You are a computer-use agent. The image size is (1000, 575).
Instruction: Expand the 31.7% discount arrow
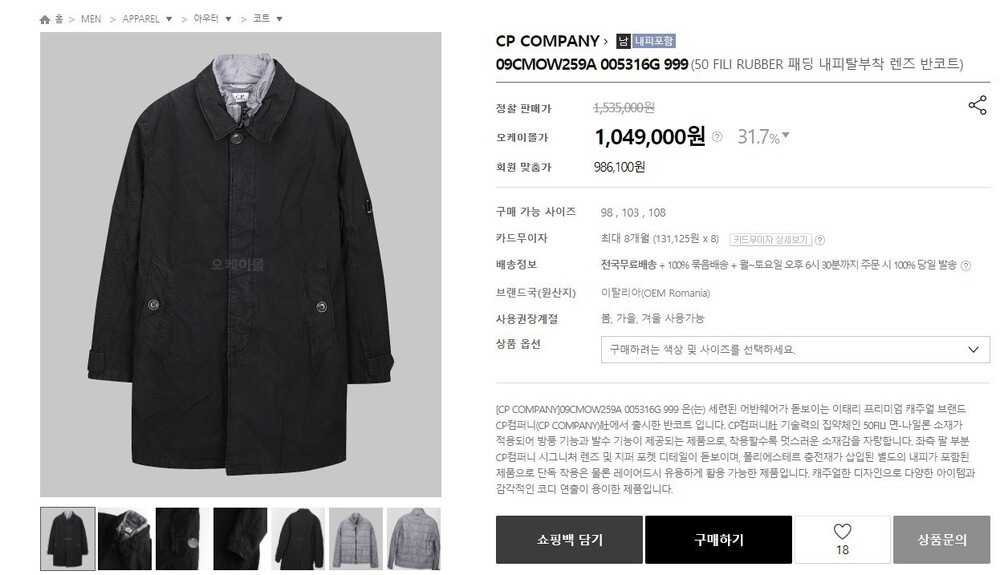tap(786, 135)
